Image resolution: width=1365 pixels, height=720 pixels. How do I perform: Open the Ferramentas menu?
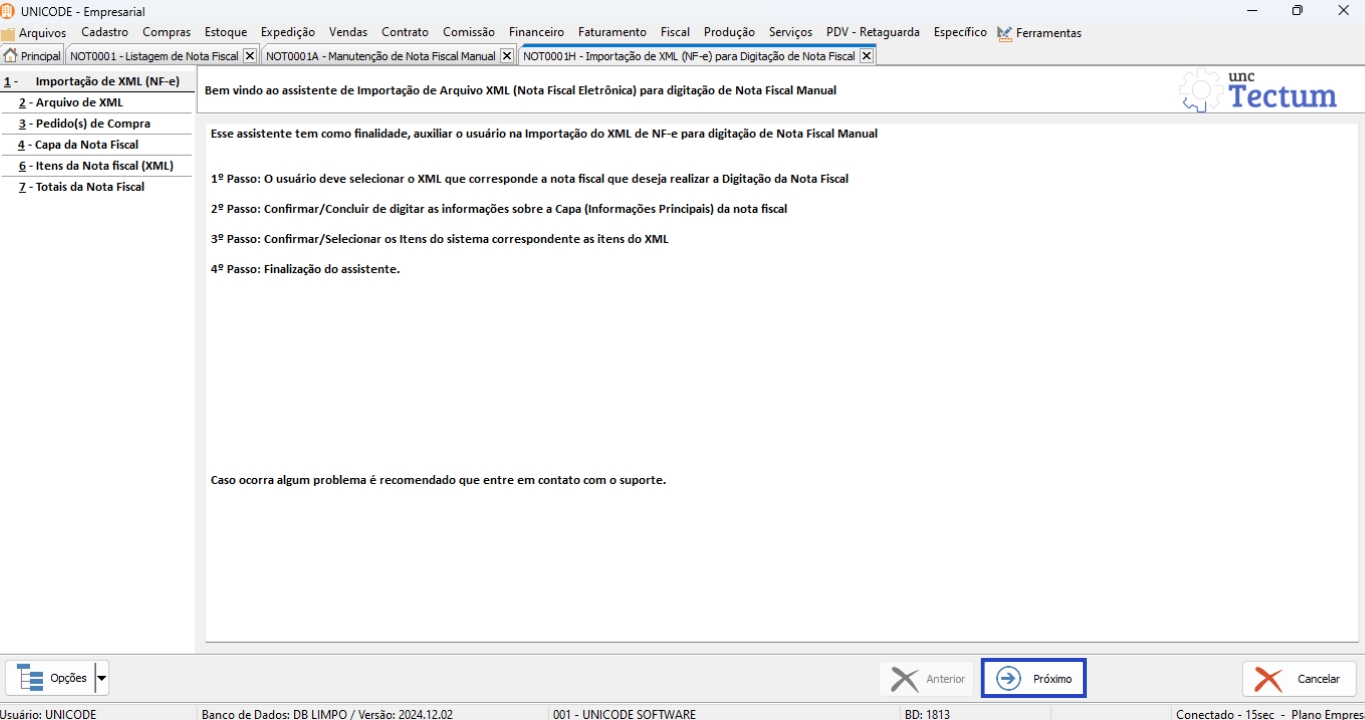coord(1040,33)
